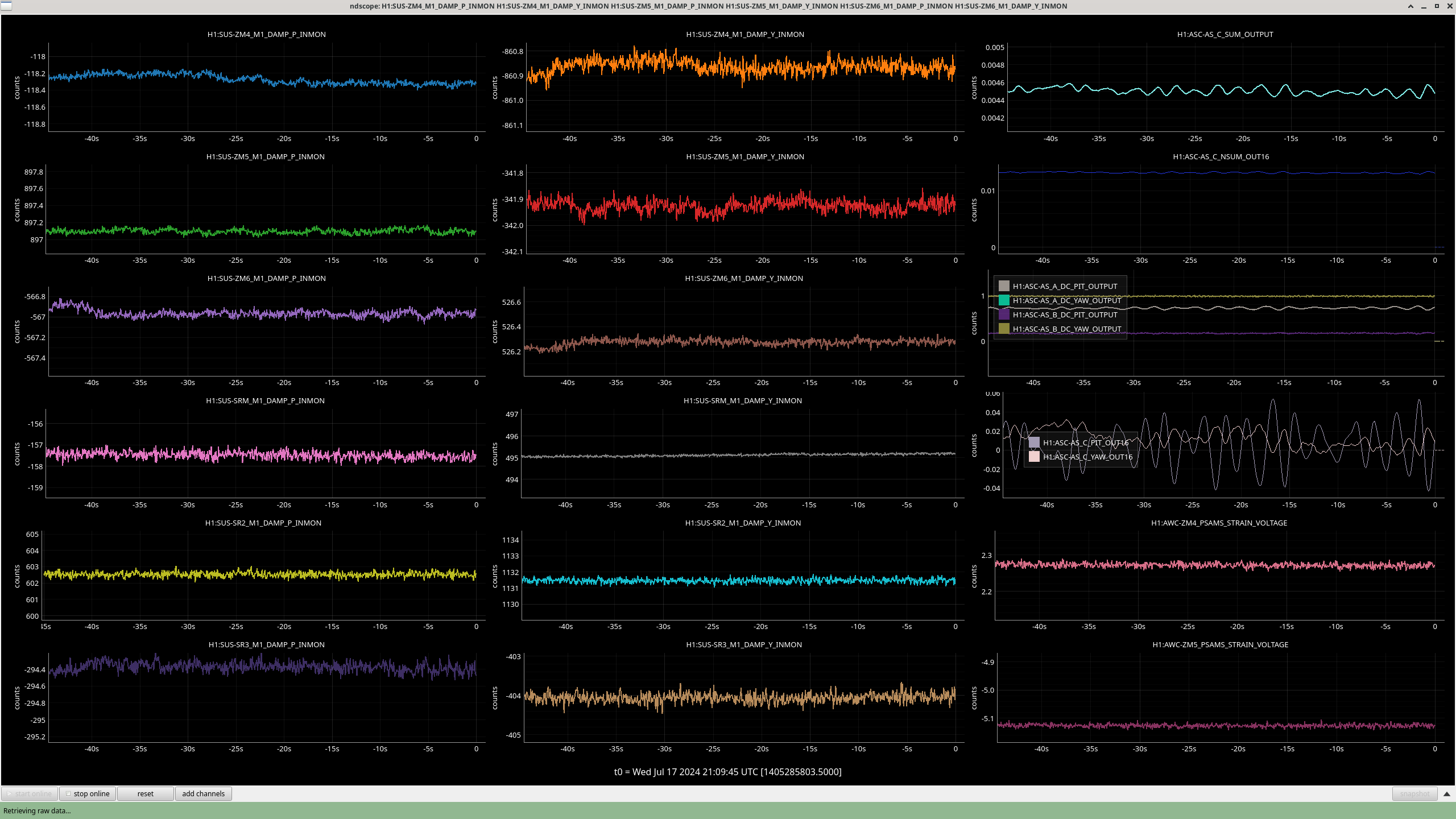Viewport: 1456px width, 819px height.
Task: Click the 'Retrieving raw data...' status message
Action: pyautogui.click(x=37, y=811)
